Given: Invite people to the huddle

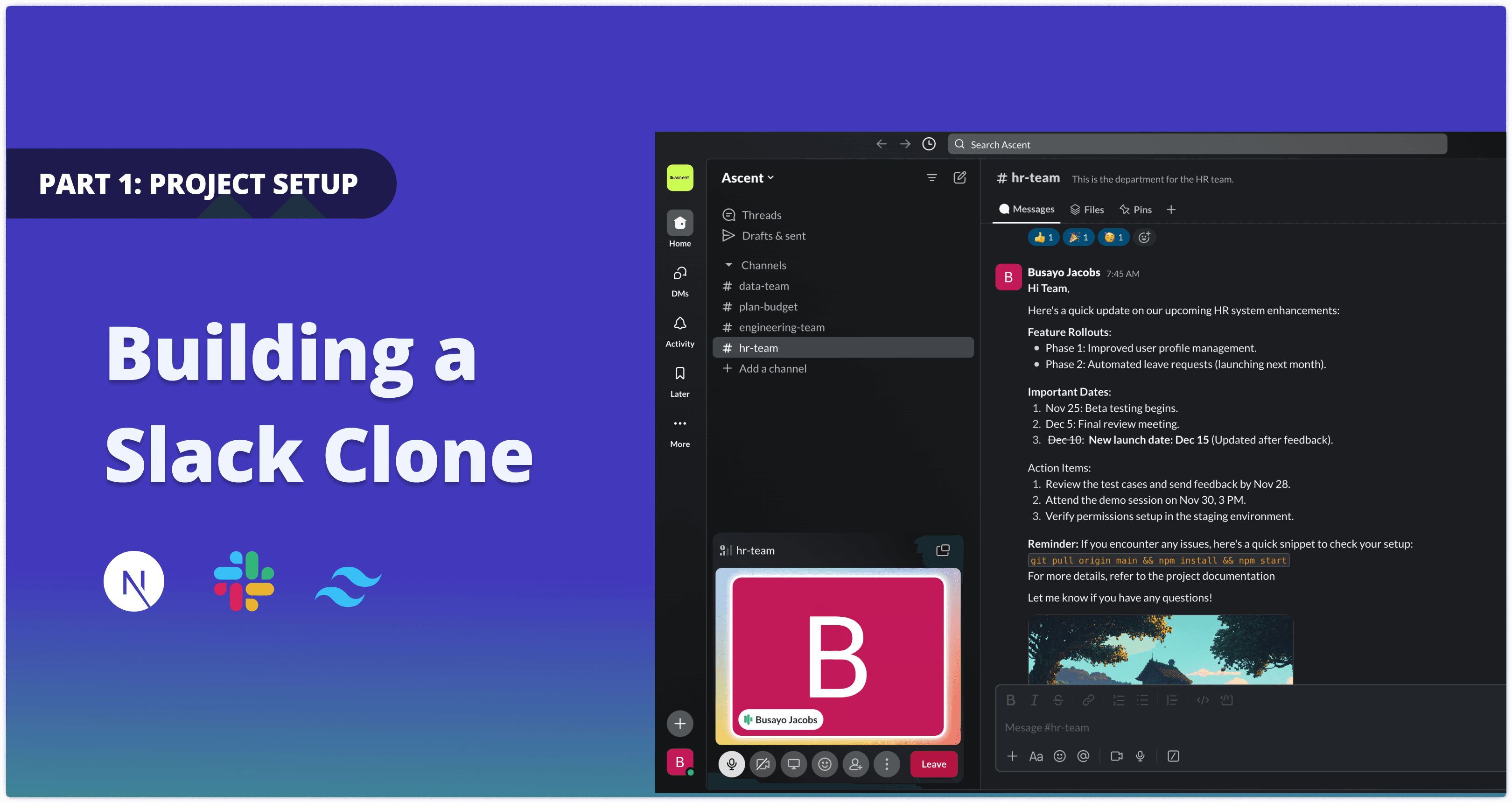Looking at the screenshot, I should pos(856,764).
